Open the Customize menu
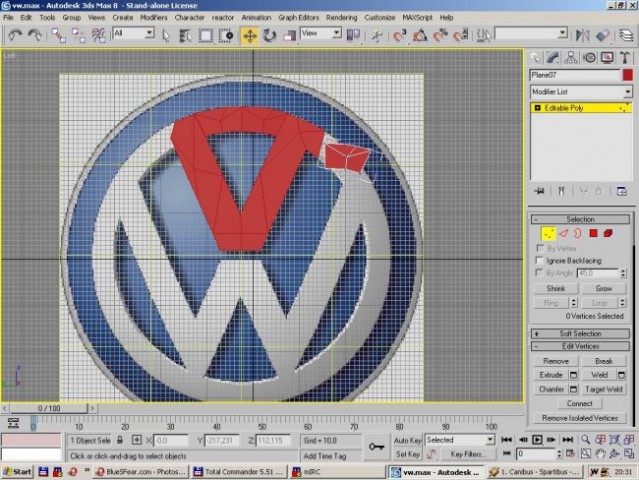Image resolution: width=639 pixels, height=480 pixels. [x=379, y=18]
